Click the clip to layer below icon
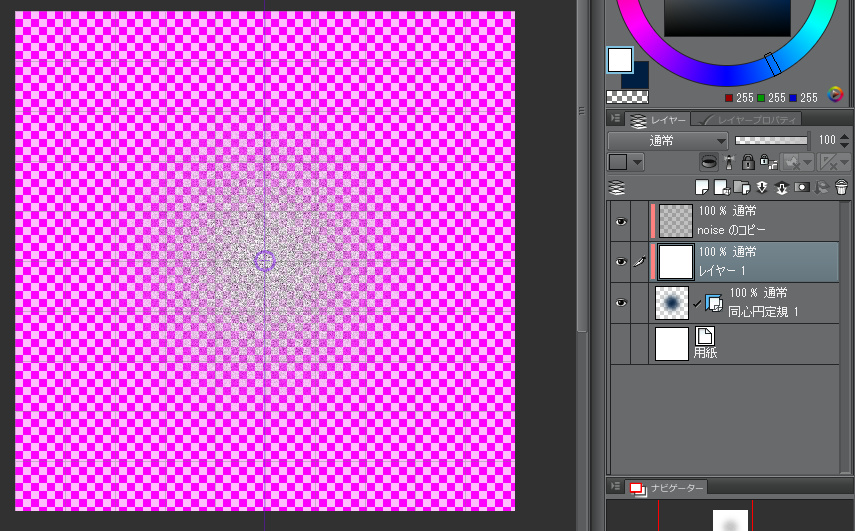 point(709,162)
